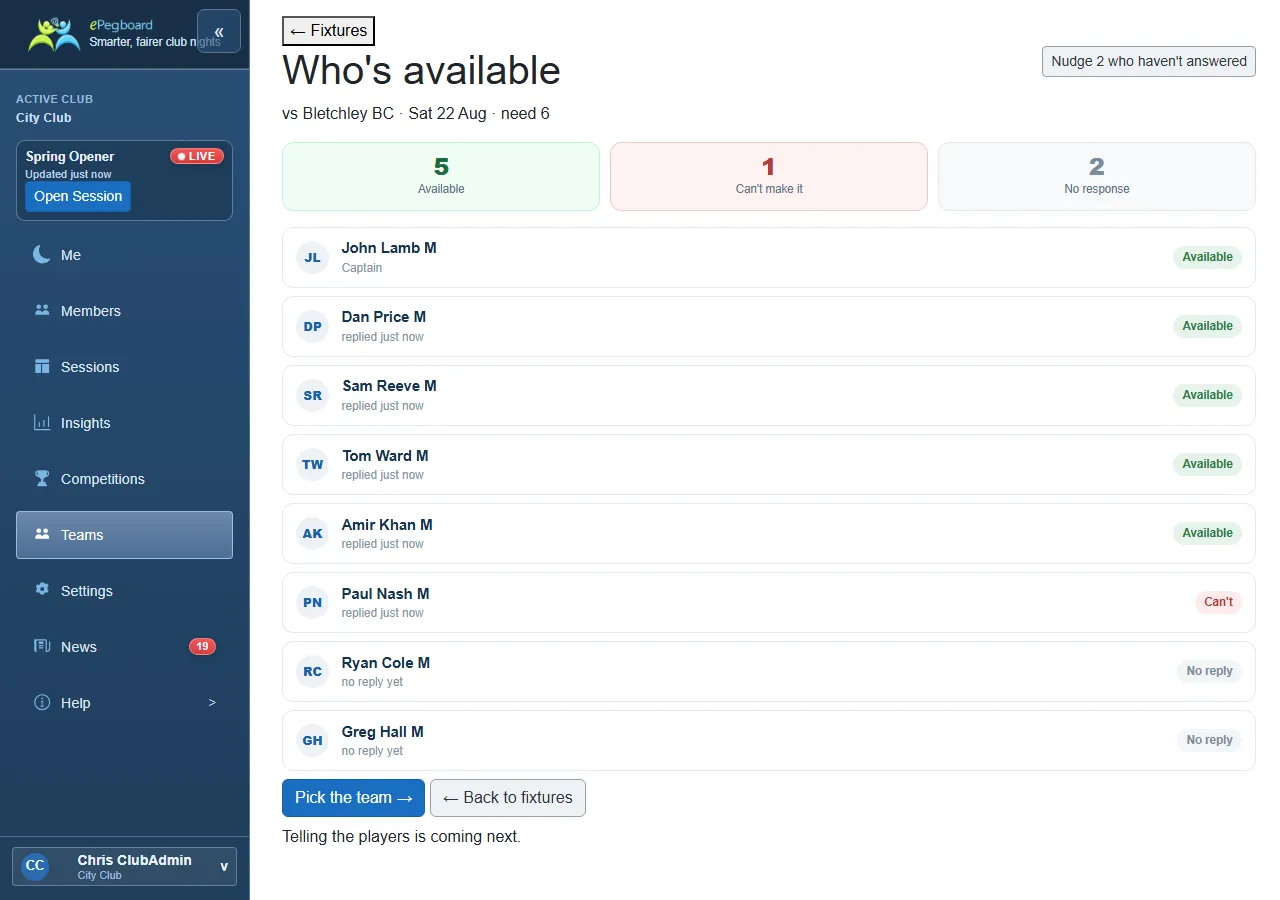
Task: Click the name Sam Reeve M
Action: tap(389, 386)
